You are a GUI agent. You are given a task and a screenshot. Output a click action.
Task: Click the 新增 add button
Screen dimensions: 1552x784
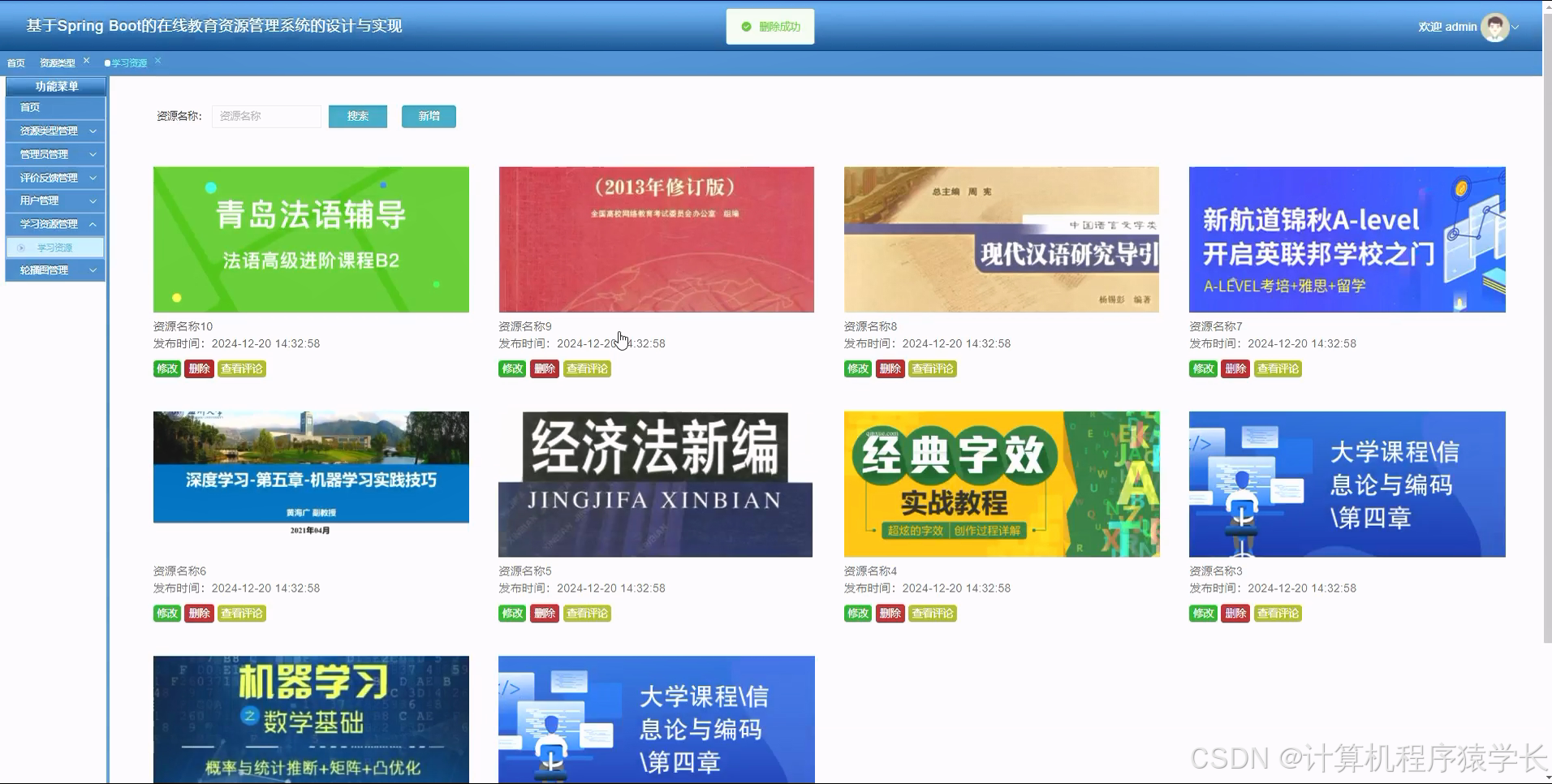(429, 116)
